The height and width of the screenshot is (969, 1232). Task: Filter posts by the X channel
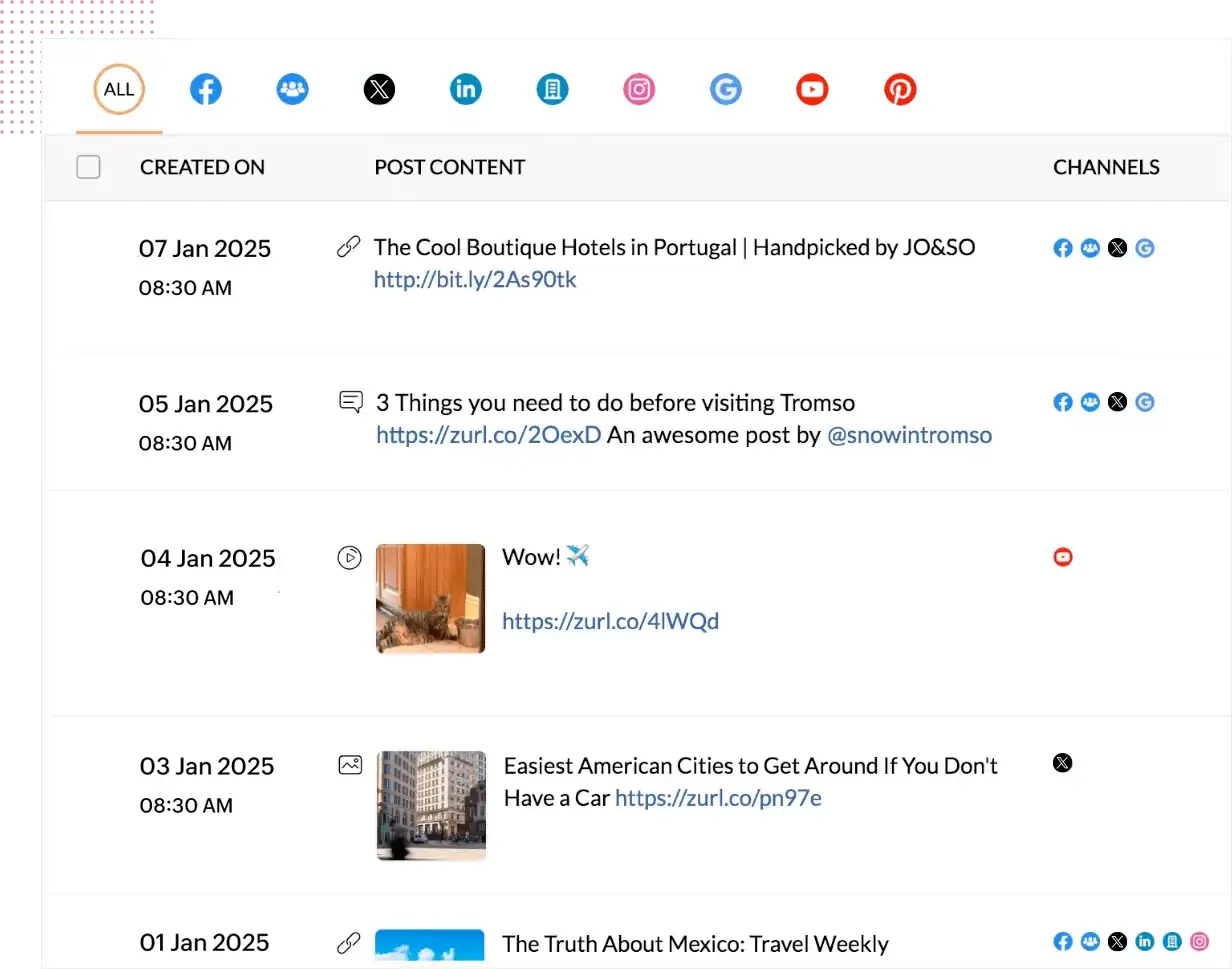coord(379,89)
